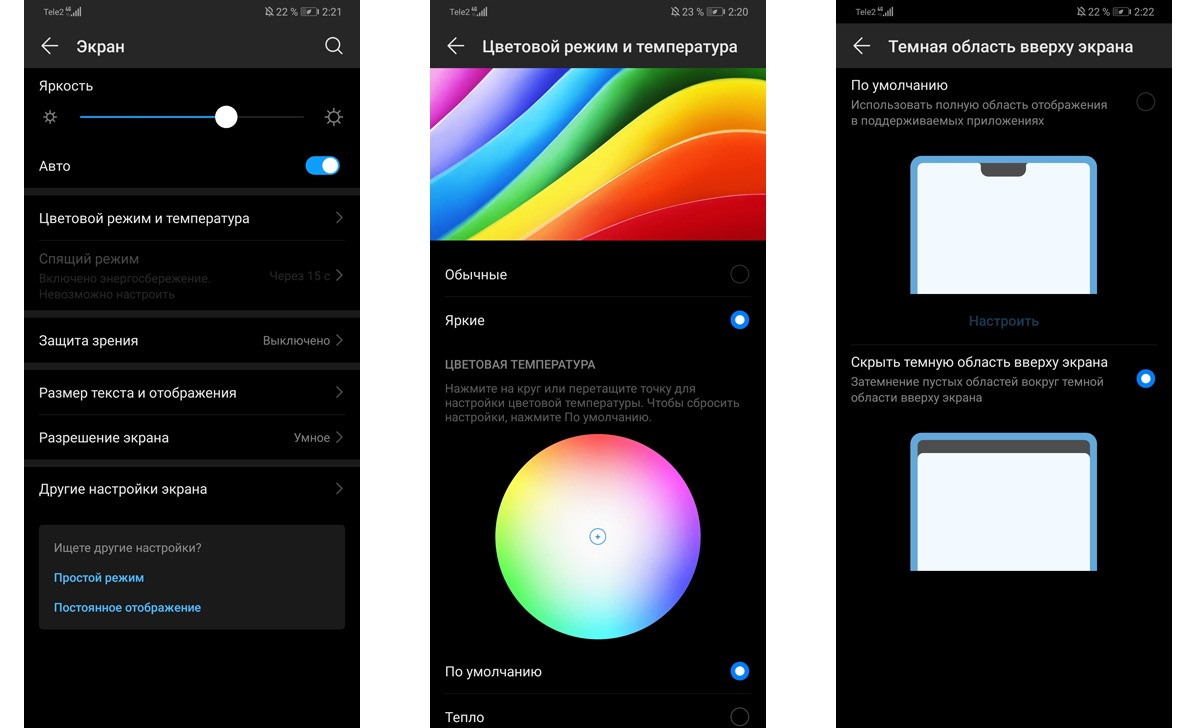The image size is (1196, 728).
Task: Open the chevron for Другие настройки экрана
Action: (339, 488)
